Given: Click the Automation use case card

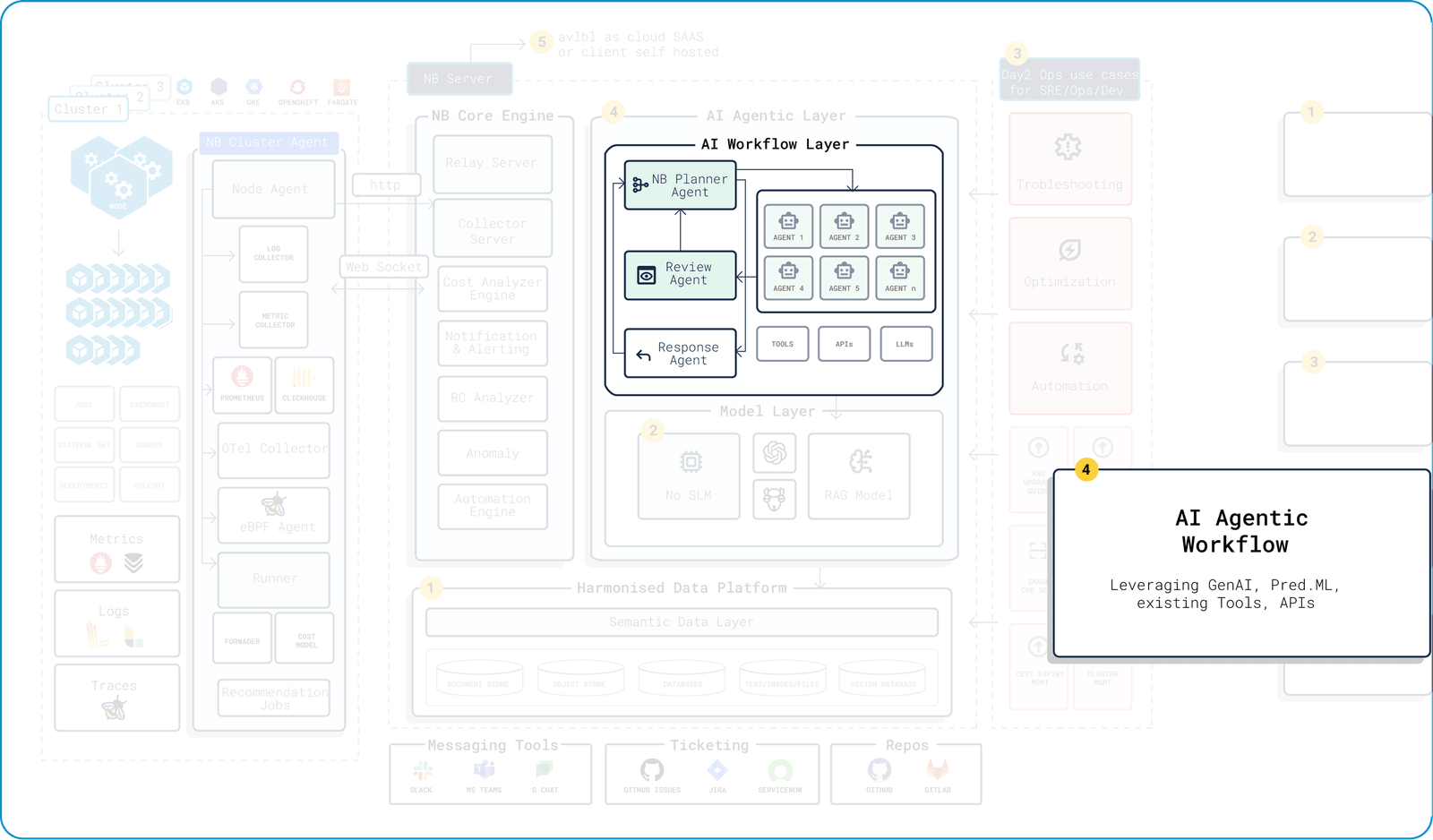Looking at the screenshot, I should pyautogui.click(x=1070, y=368).
